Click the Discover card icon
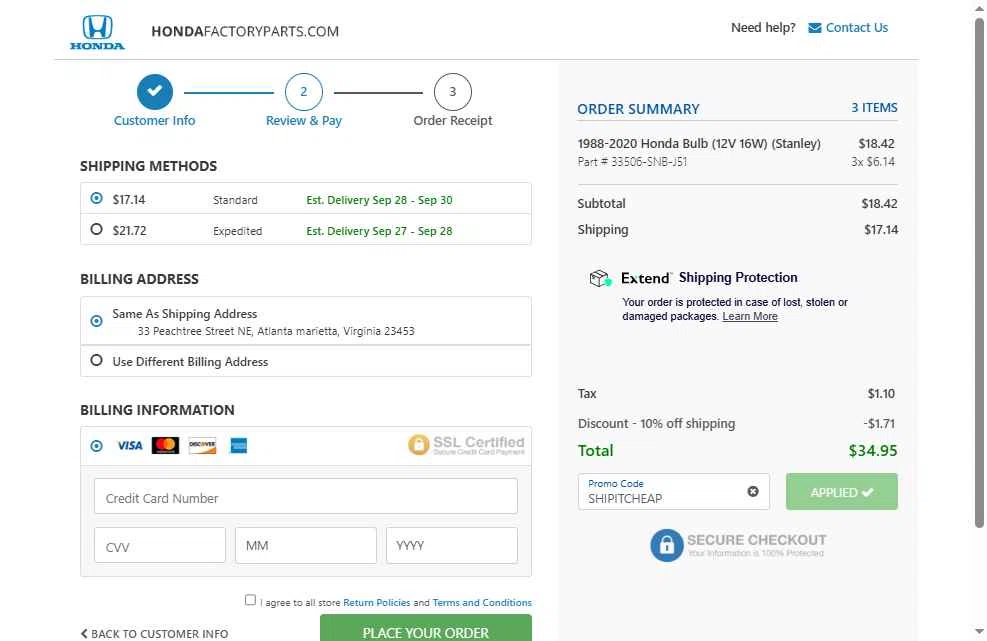Viewport: 987px width, 641px height. coord(202,446)
